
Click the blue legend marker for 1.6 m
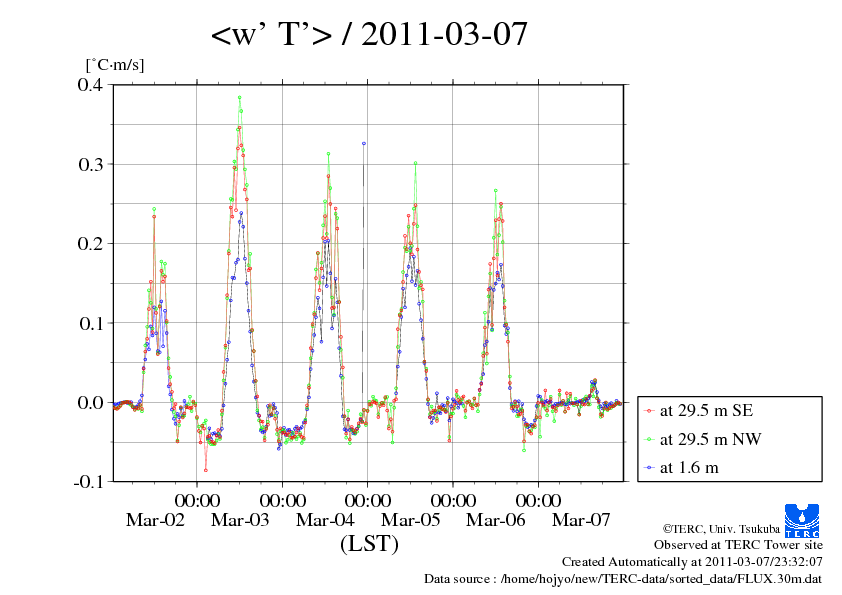tap(649, 468)
